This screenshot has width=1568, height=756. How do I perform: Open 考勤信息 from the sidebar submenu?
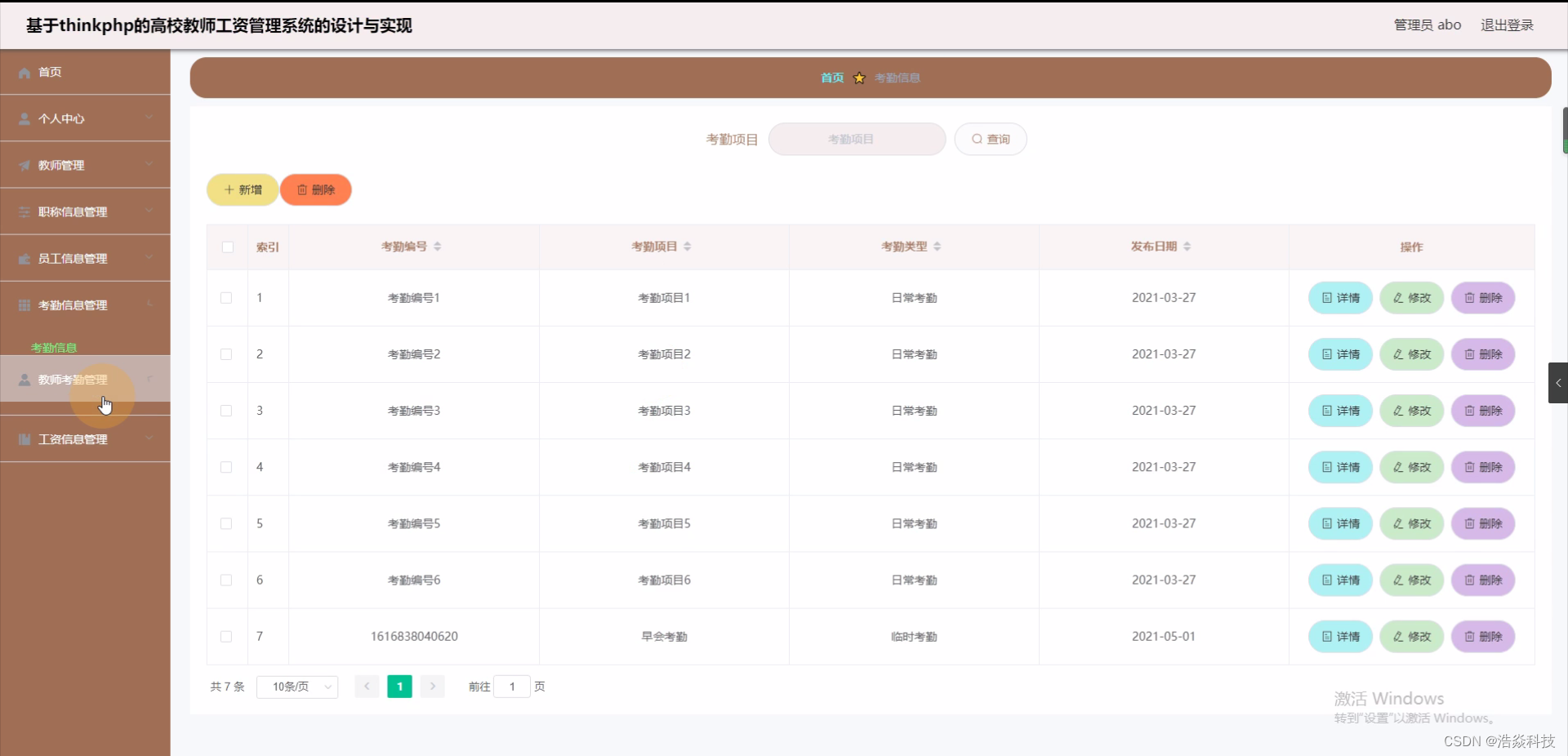click(54, 346)
